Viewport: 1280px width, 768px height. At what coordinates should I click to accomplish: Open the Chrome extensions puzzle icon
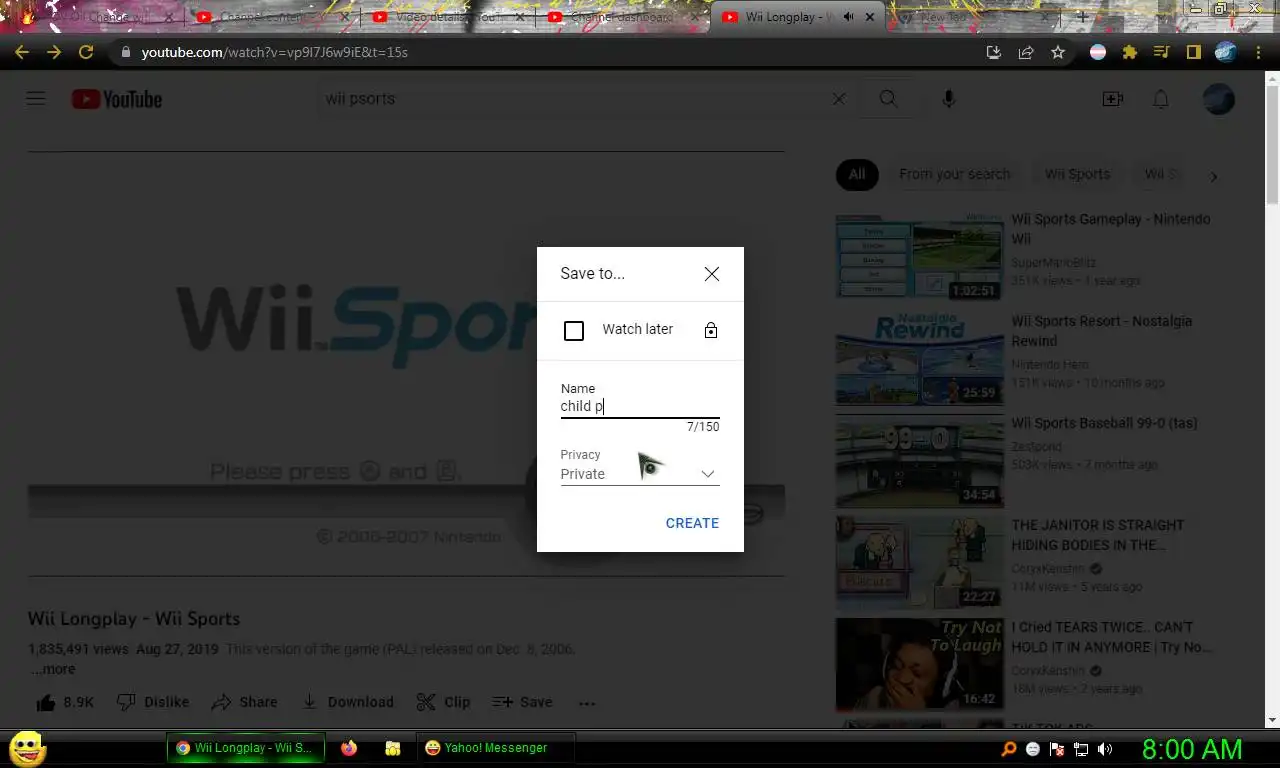coord(1130,52)
